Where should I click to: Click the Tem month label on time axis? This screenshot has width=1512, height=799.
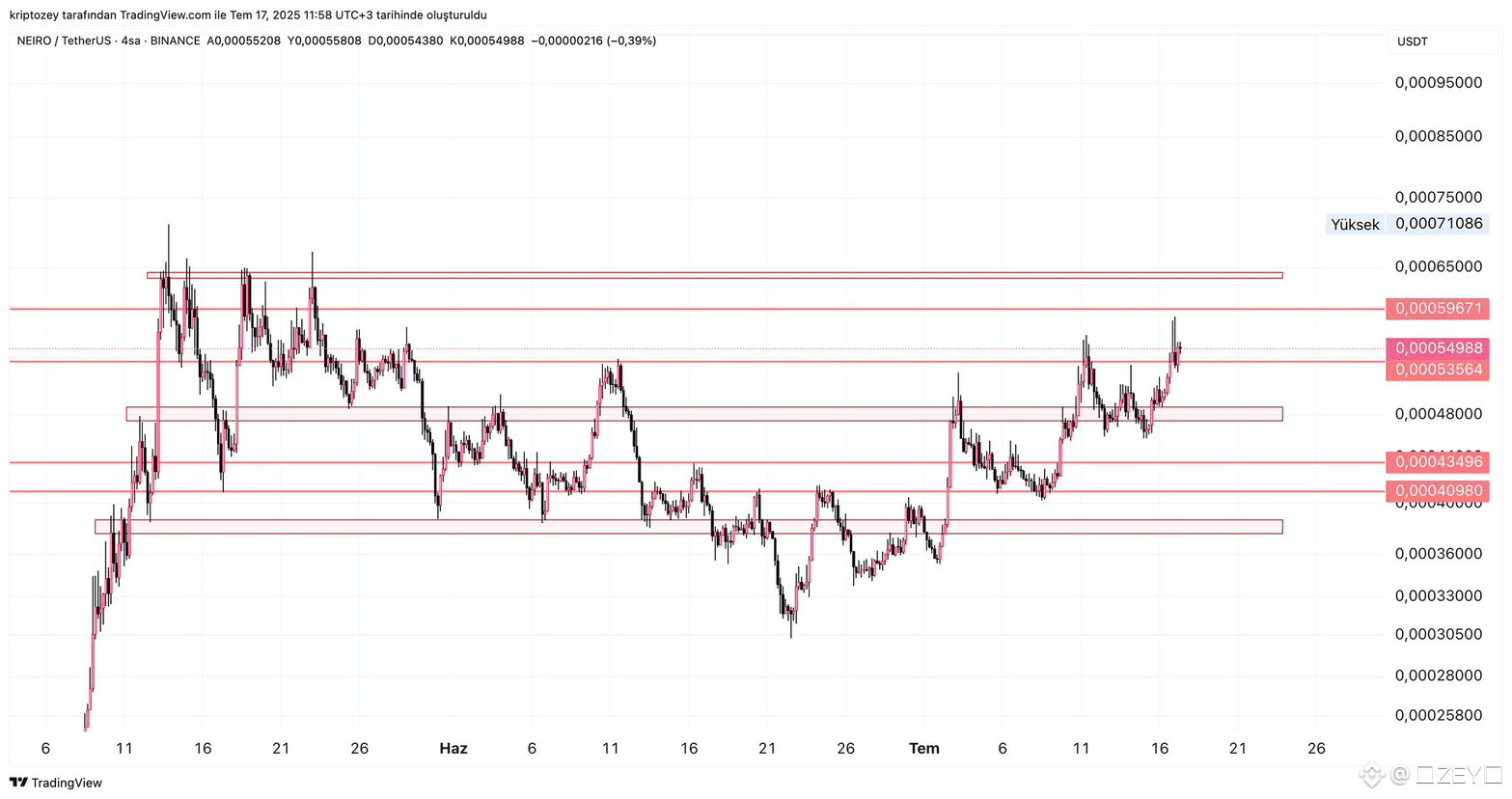[x=924, y=749]
